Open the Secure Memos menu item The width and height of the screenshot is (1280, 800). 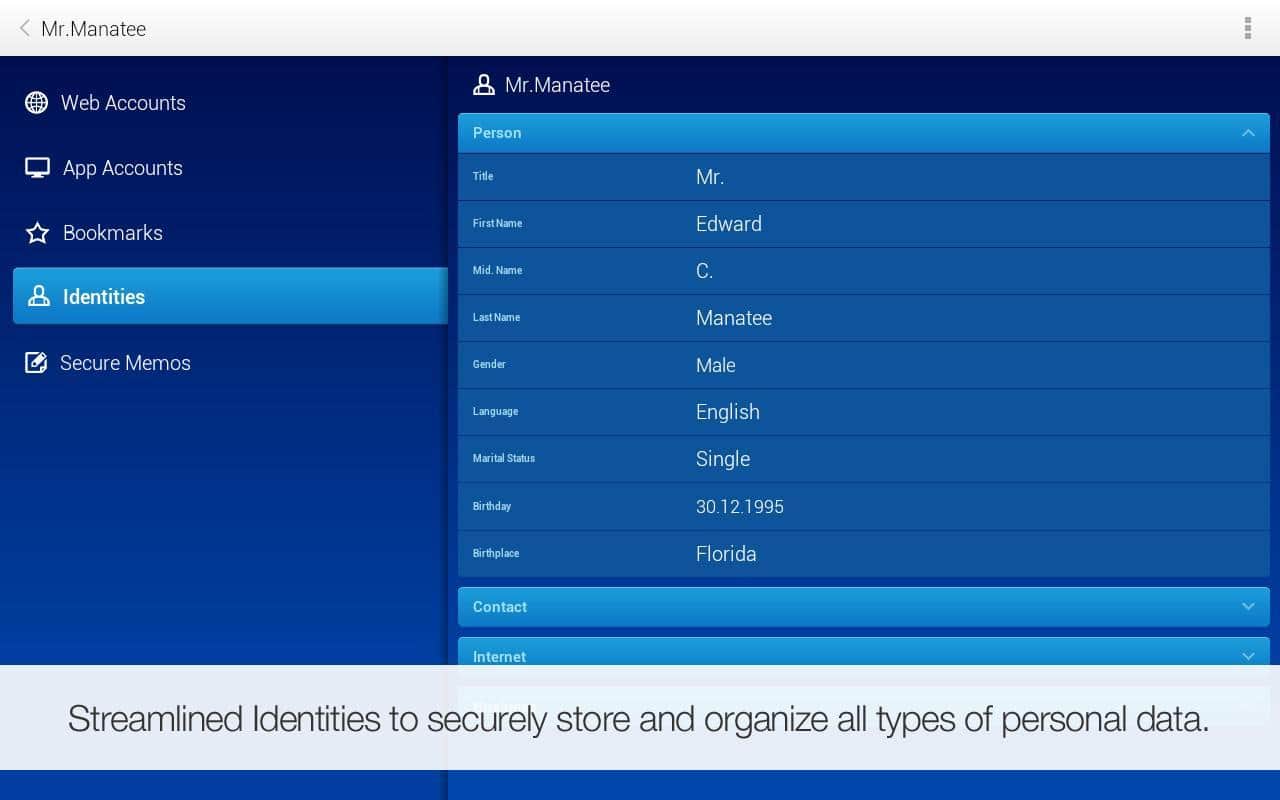tap(125, 363)
